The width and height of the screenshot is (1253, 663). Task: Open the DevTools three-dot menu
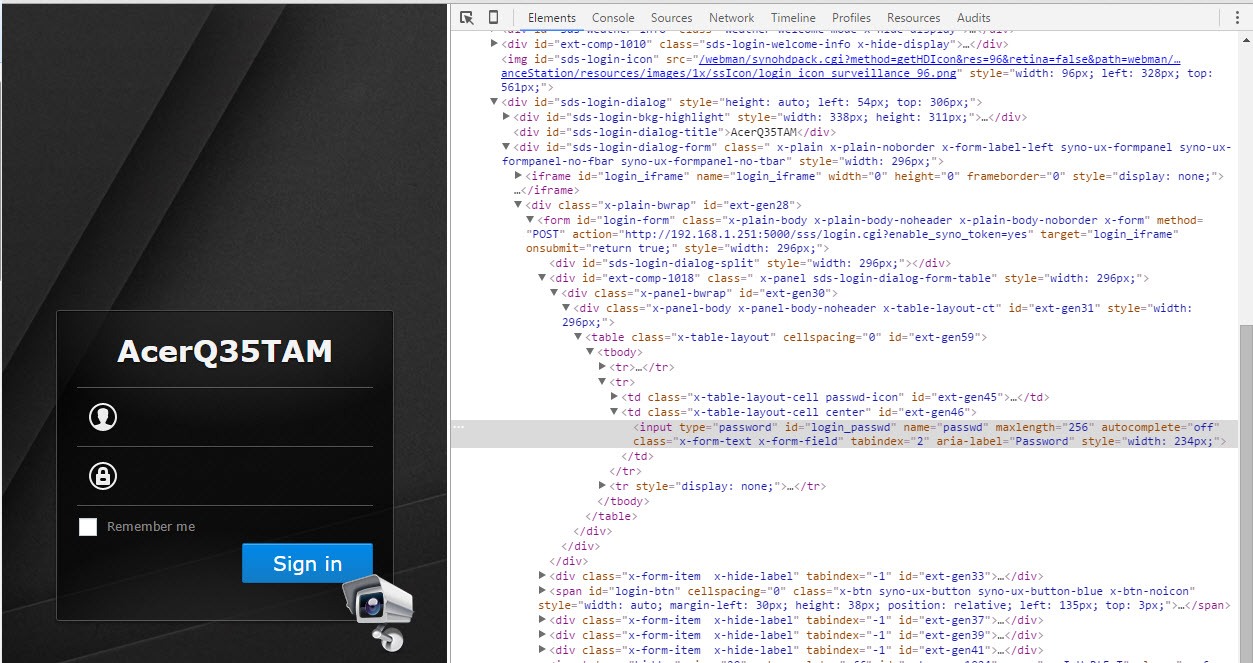point(1237,17)
